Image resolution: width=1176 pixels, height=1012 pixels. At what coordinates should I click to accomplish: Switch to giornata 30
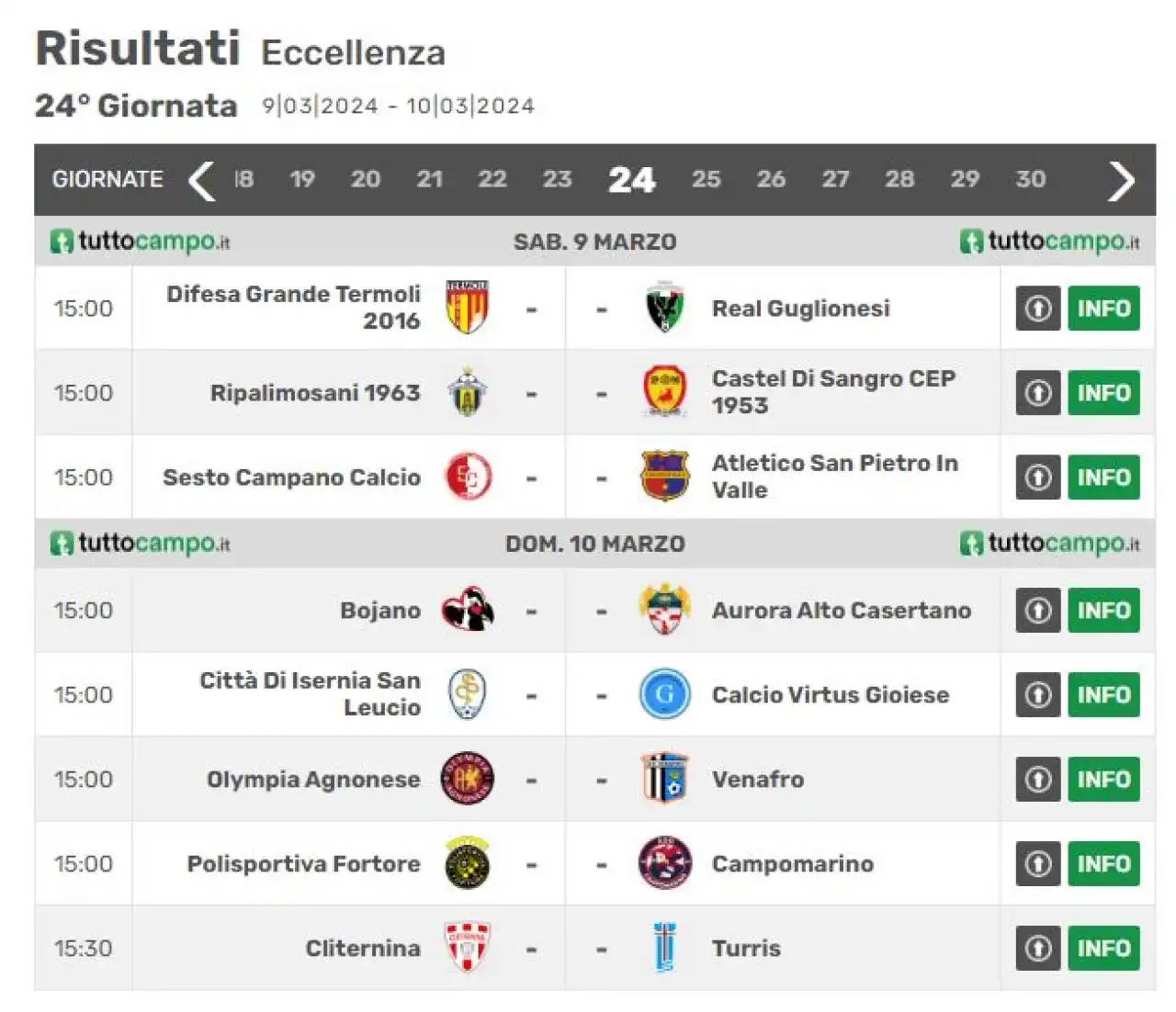[x=1030, y=179]
